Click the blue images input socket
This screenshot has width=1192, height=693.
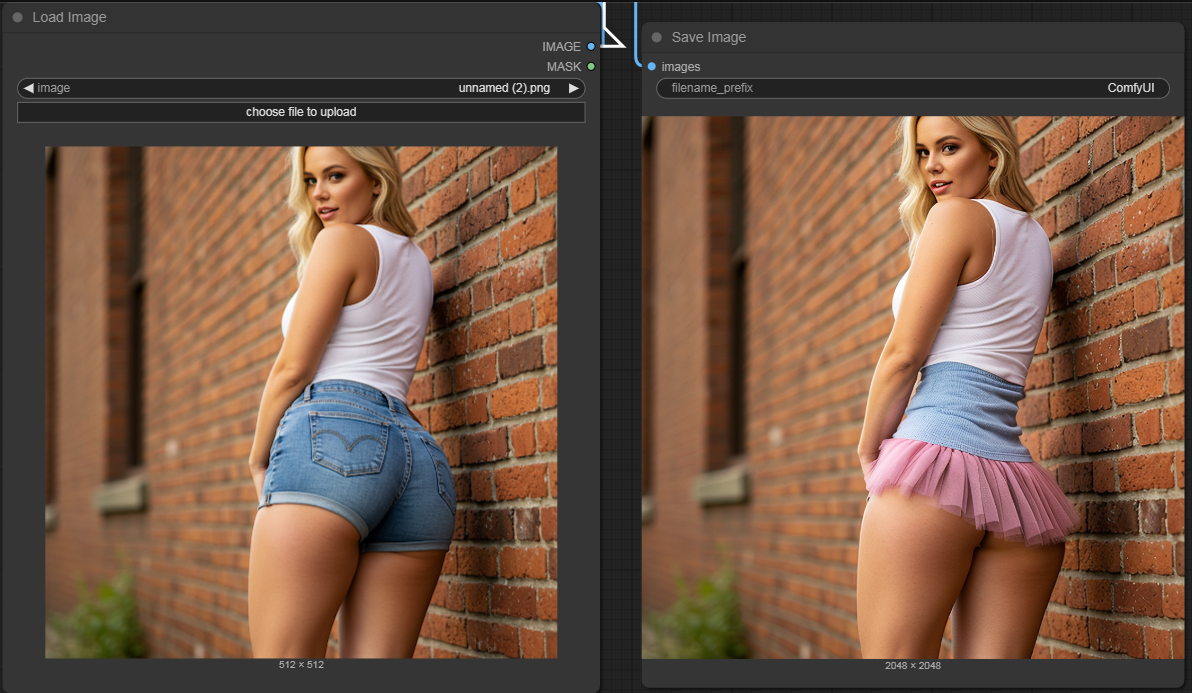(652, 67)
